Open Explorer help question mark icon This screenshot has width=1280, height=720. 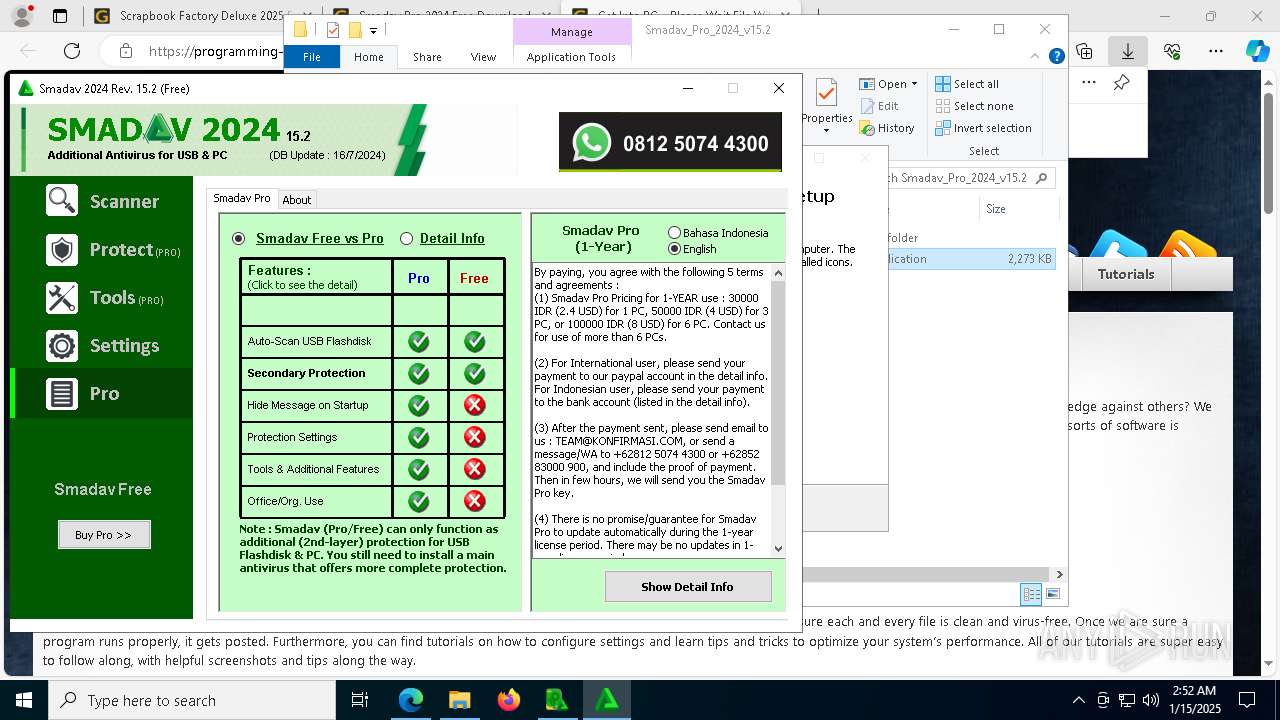(1056, 57)
